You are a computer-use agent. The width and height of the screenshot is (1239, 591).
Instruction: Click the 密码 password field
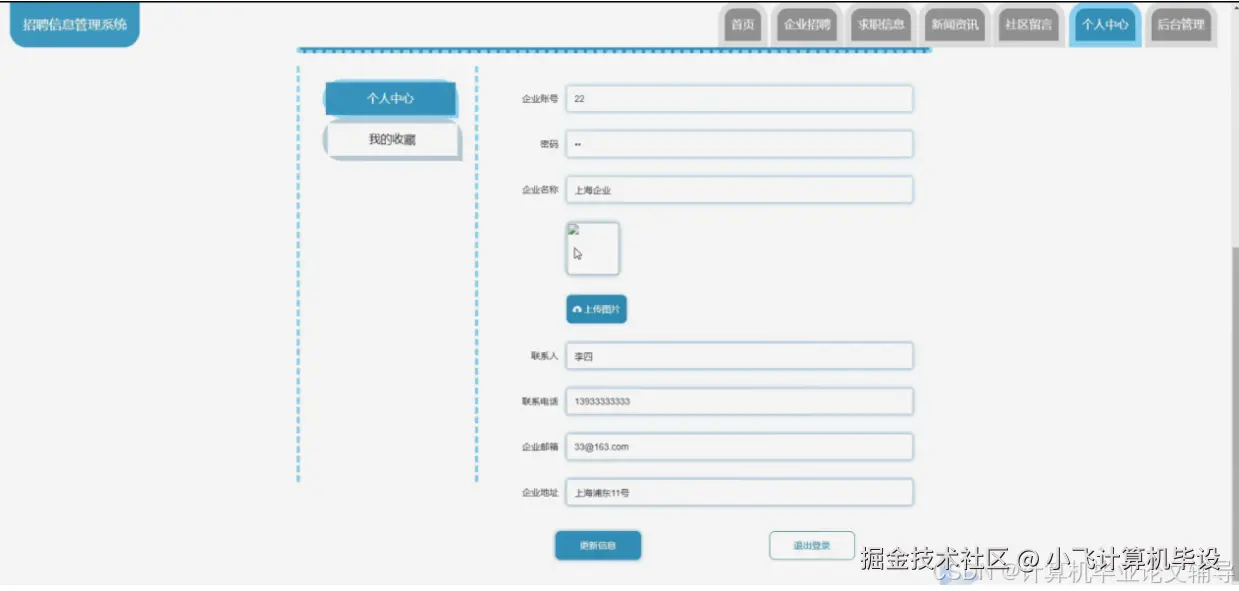pos(739,144)
